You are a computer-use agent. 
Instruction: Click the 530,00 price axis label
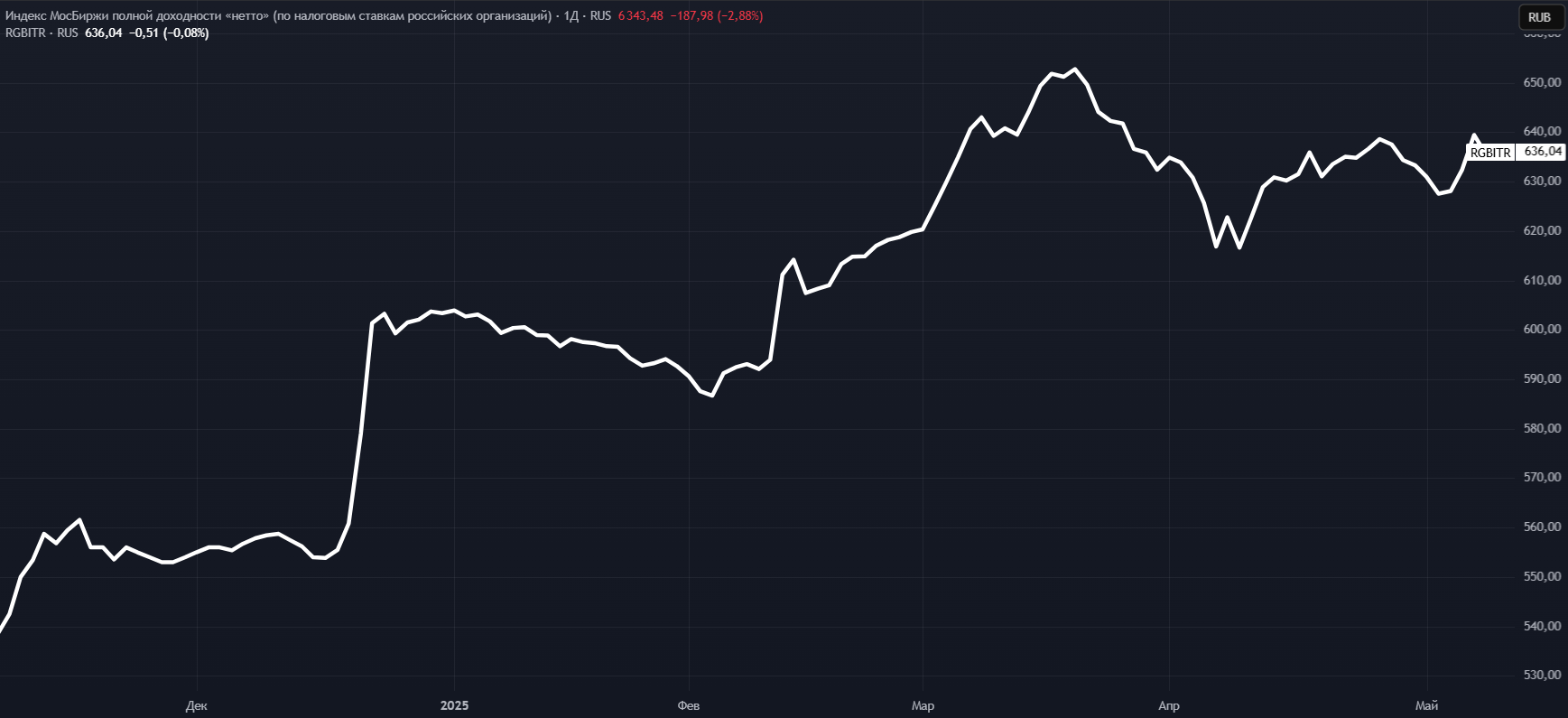tap(1542, 675)
